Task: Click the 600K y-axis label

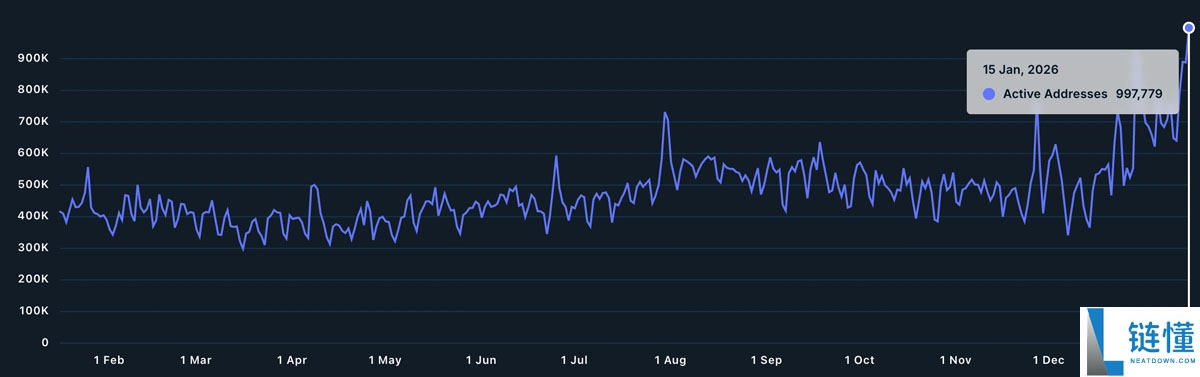Action: pyautogui.click(x=33, y=153)
